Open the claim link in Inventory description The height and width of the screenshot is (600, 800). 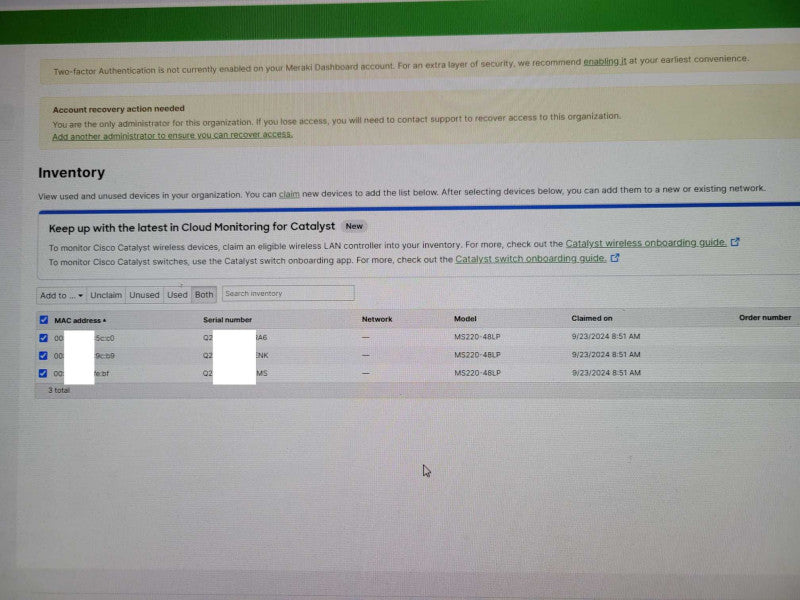pyautogui.click(x=289, y=194)
